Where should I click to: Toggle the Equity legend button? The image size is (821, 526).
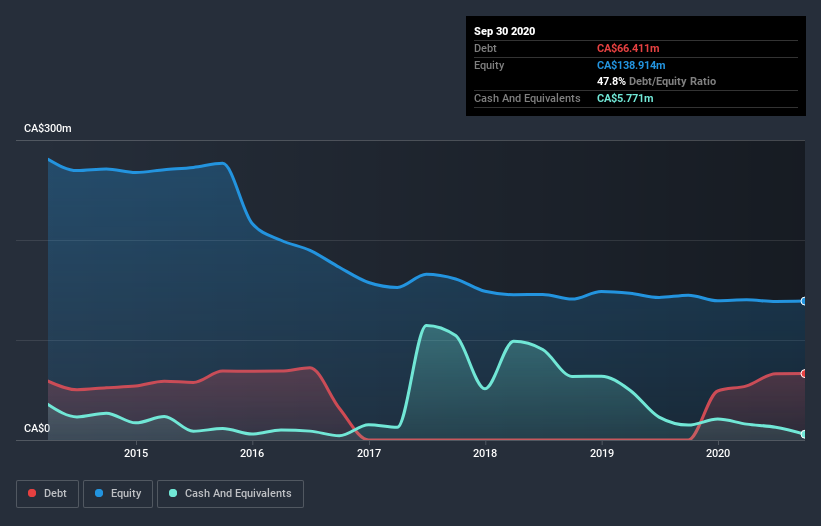point(118,494)
